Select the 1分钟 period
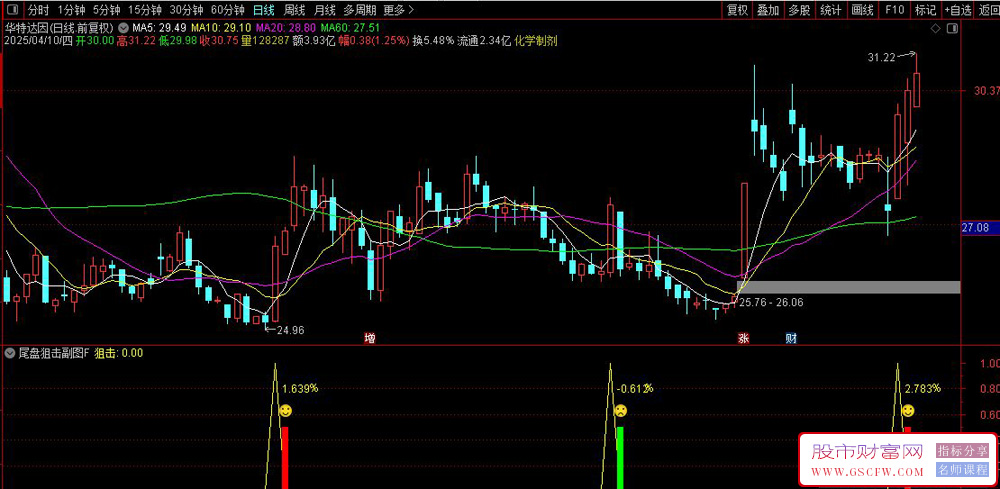 point(71,10)
